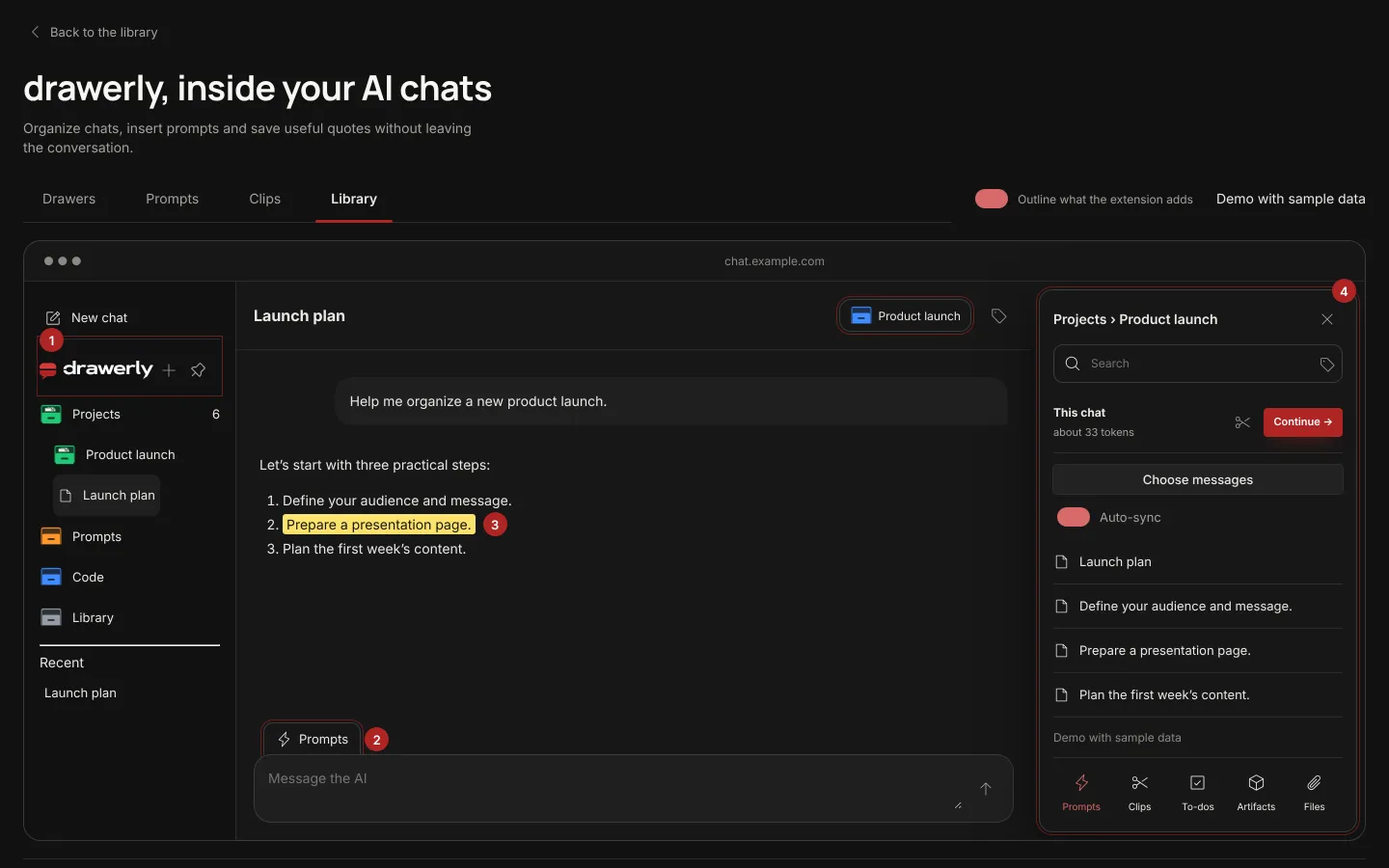Open Files in the panel bottom bar
Screen dimensions: 1389x868
coord(1315,793)
